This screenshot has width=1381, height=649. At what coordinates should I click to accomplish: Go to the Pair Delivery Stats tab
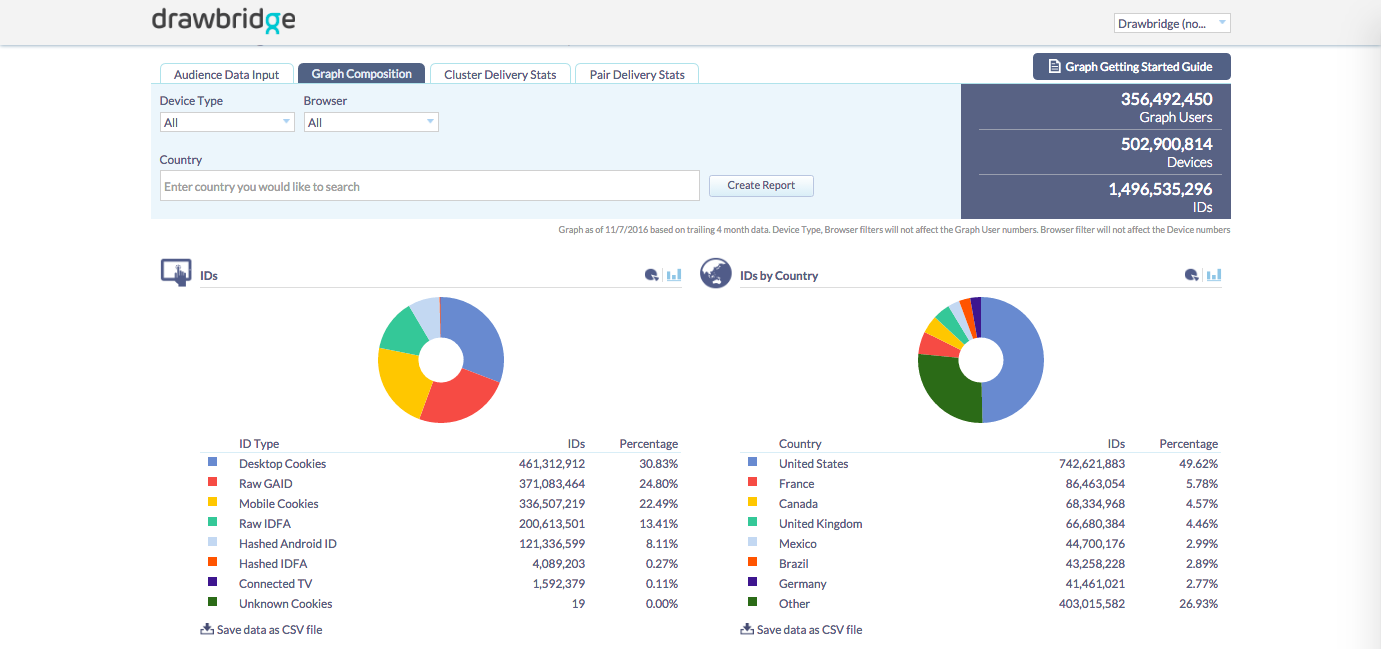tap(637, 74)
